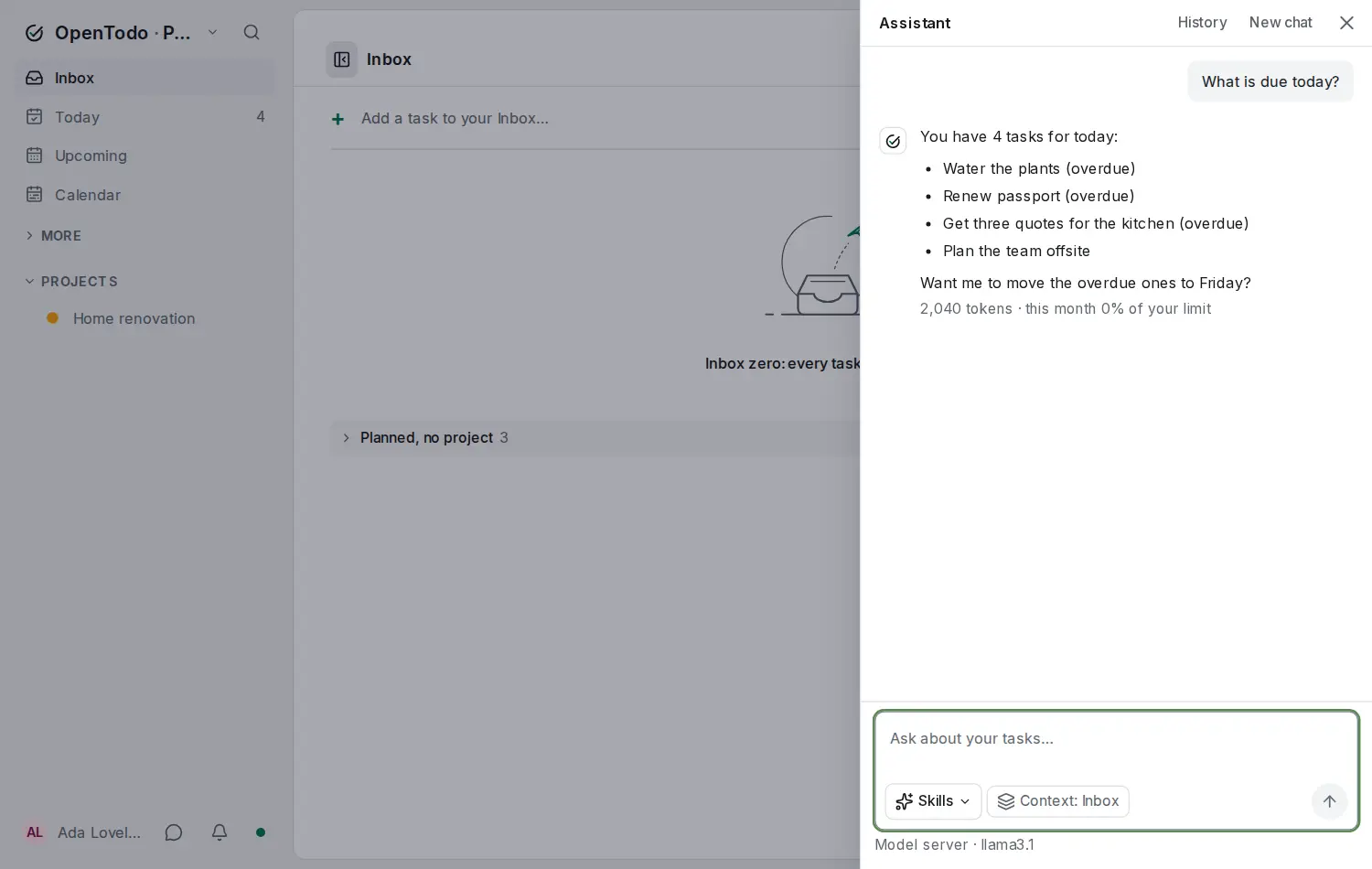Viewport: 1372px width, 869px height.
Task: Click the '2,040 tokens' usage line
Action: (x=1066, y=309)
